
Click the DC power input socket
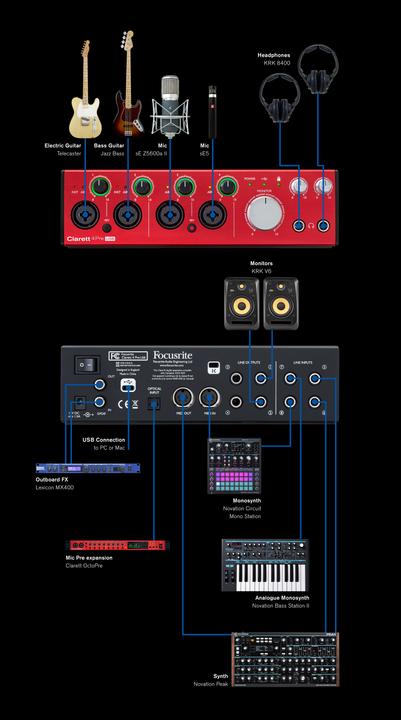[80, 403]
